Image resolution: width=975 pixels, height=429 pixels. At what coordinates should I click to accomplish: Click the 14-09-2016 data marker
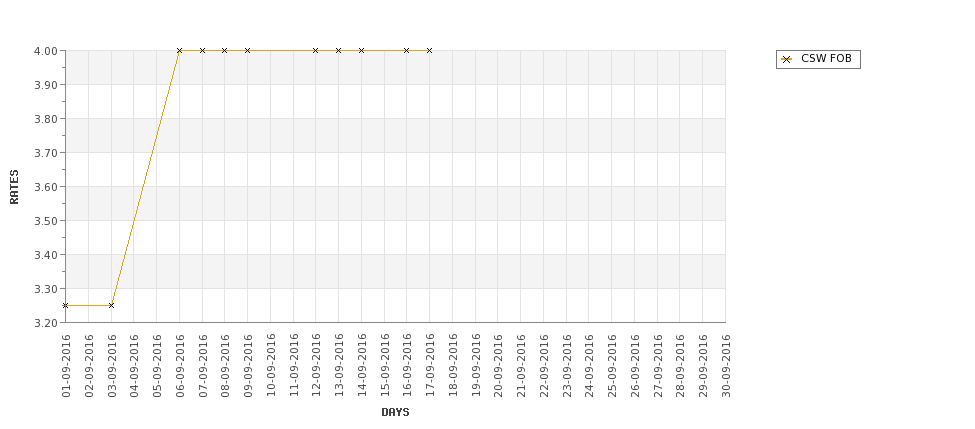(361, 50)
